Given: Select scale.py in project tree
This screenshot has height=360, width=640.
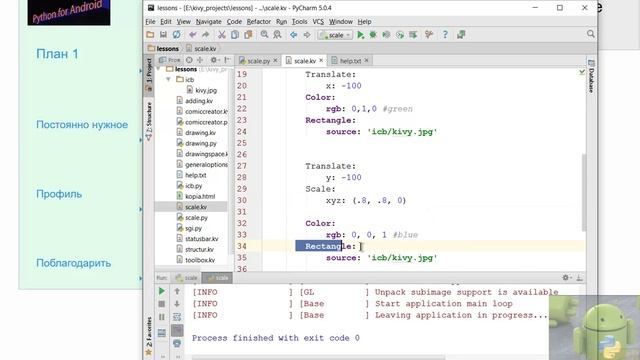Looking at the screenshot, I should pos(192,218).
